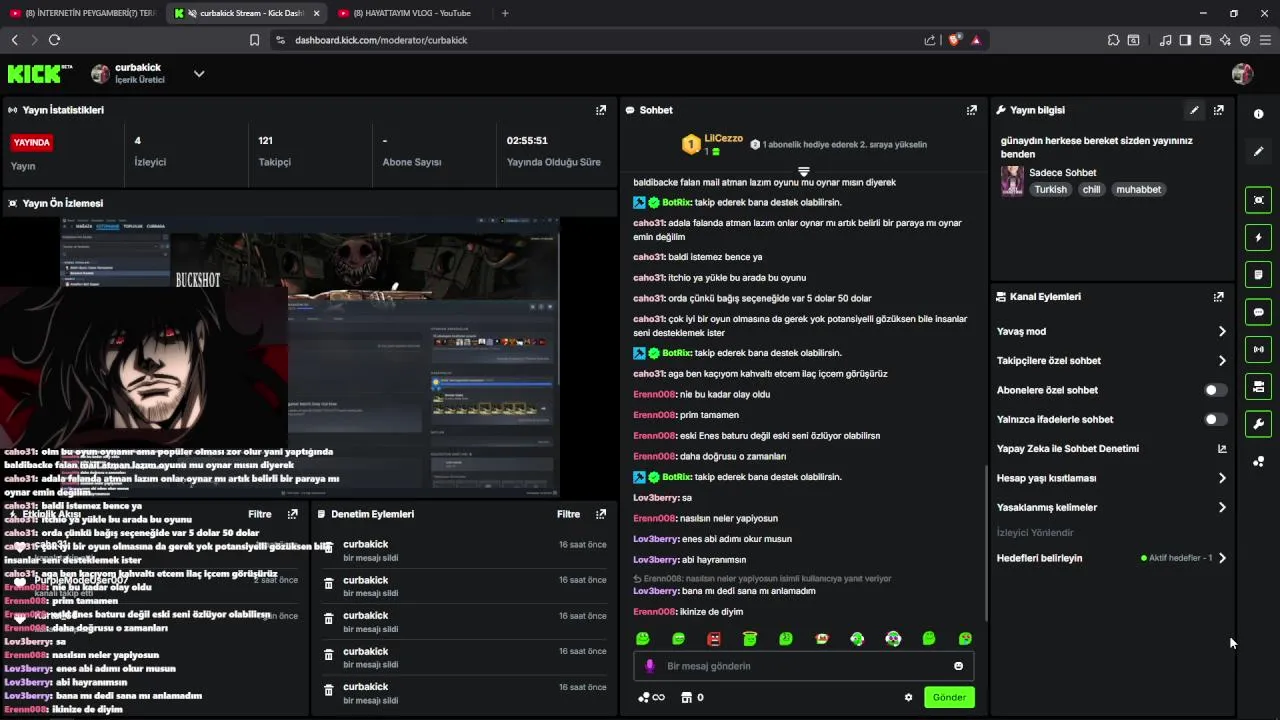The image size is (1280, 720).
Task: Switch to the HAYATTAYIM VLOG YouTube tab
Action: click(410, 13)
